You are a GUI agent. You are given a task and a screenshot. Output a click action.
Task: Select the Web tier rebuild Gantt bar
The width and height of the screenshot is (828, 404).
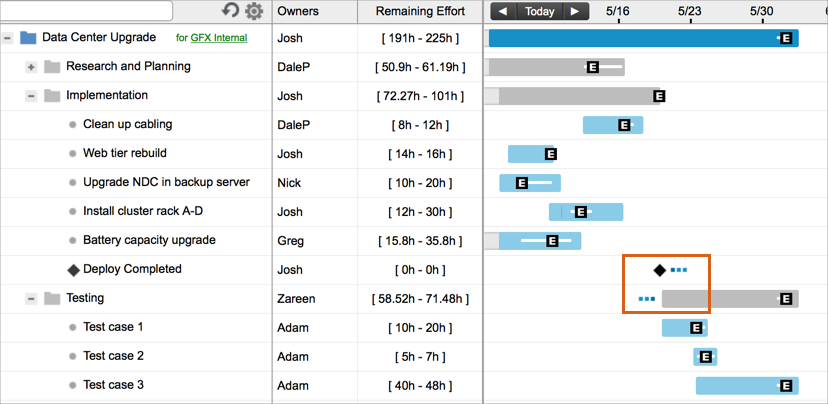(531, 154)
